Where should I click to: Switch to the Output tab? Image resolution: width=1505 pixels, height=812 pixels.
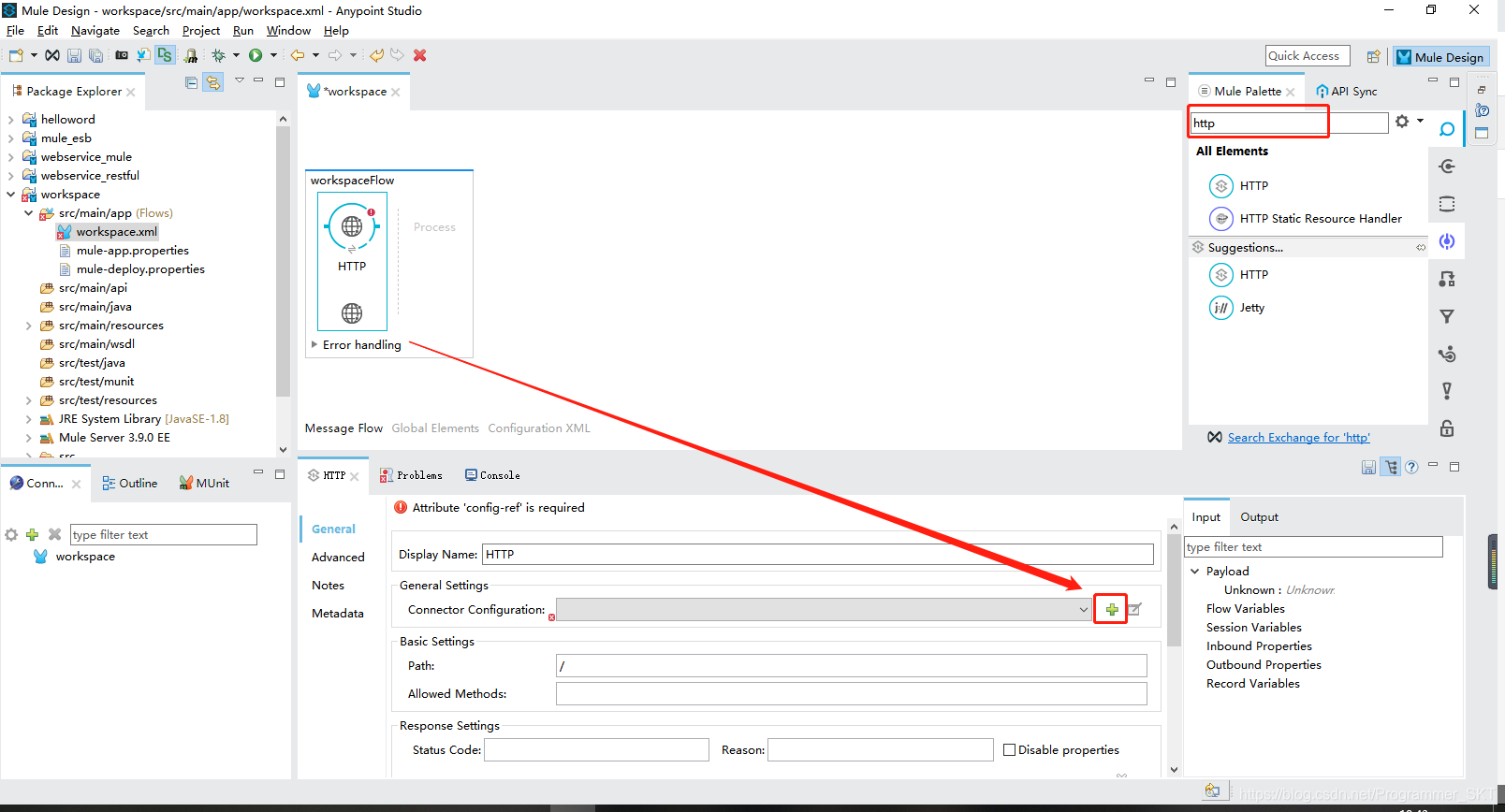click(x=1259, y=517)
